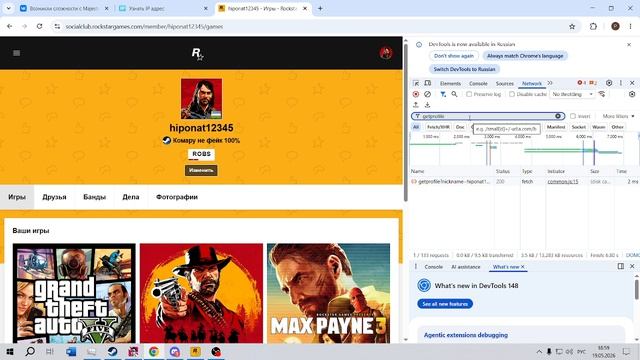Reload the page in Chrome

coord(40,27)
